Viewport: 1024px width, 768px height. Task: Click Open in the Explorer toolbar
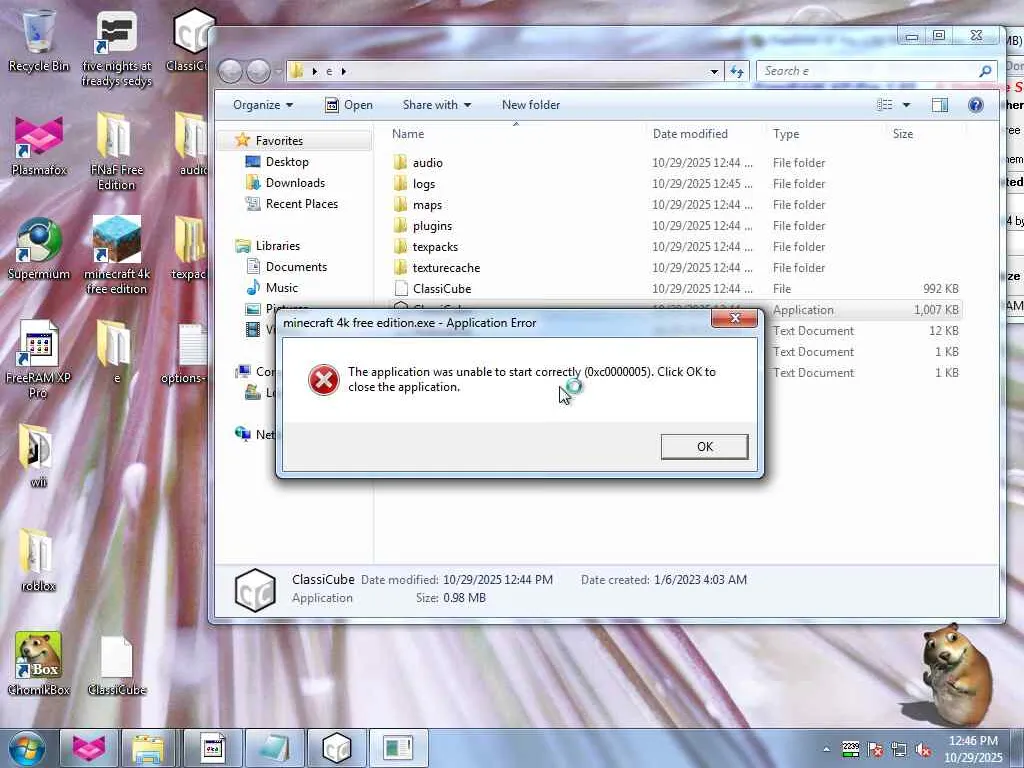[x=349, y=105]
